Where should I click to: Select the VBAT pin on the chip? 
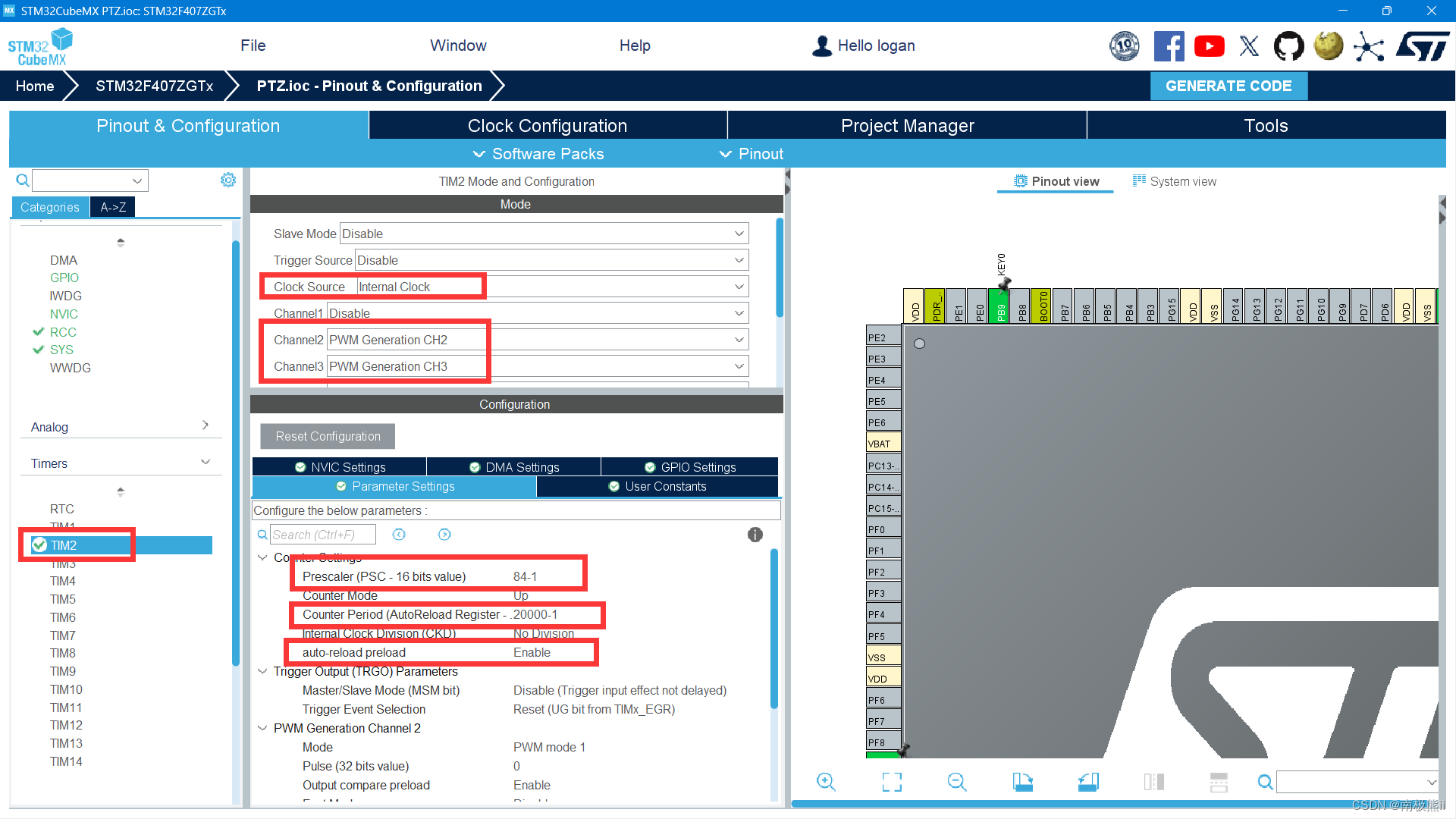883,443
